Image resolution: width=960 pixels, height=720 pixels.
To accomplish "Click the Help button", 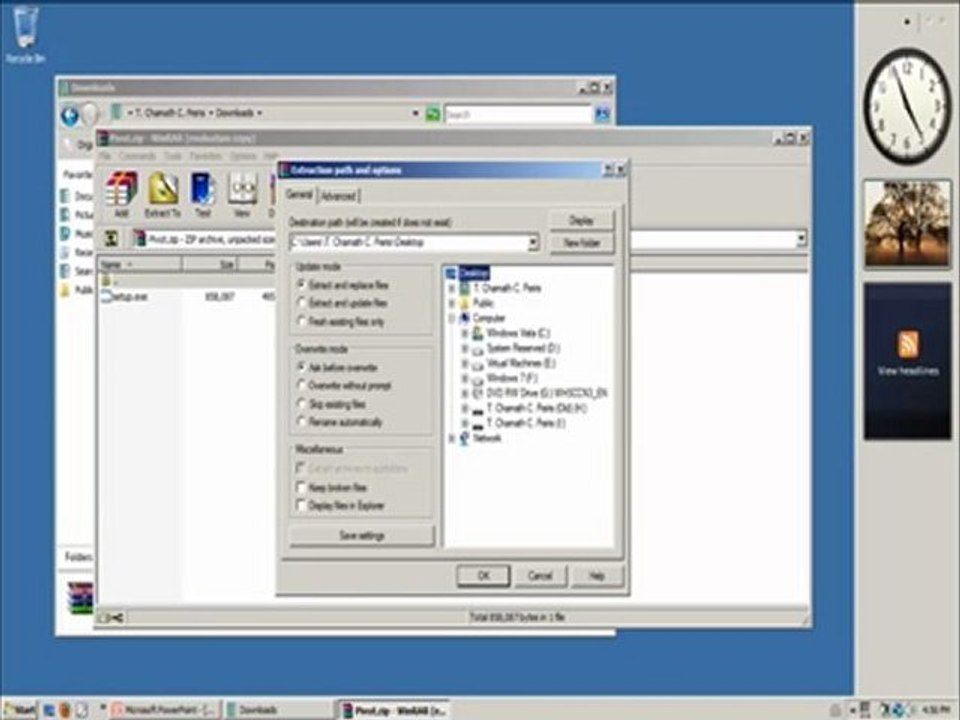I will (x=597, y=576).
